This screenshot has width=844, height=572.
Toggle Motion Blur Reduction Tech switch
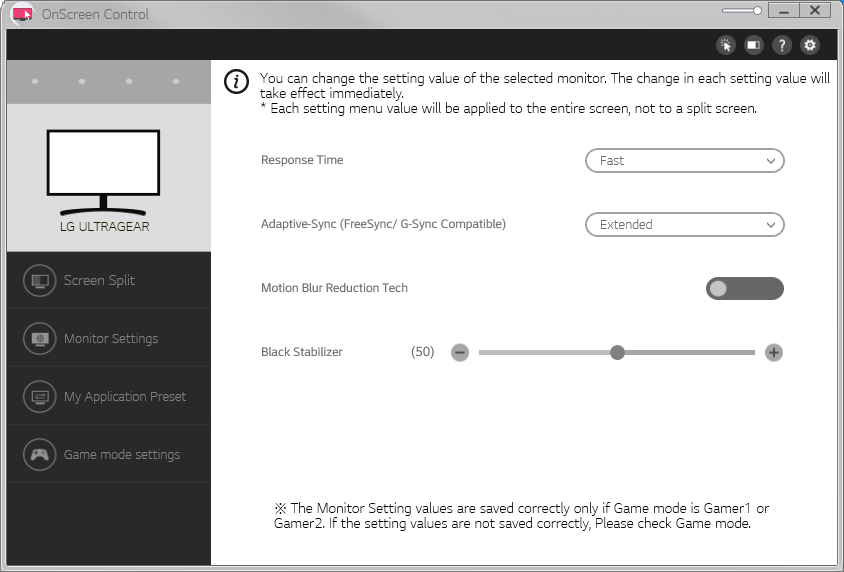(x=744, y=288)
